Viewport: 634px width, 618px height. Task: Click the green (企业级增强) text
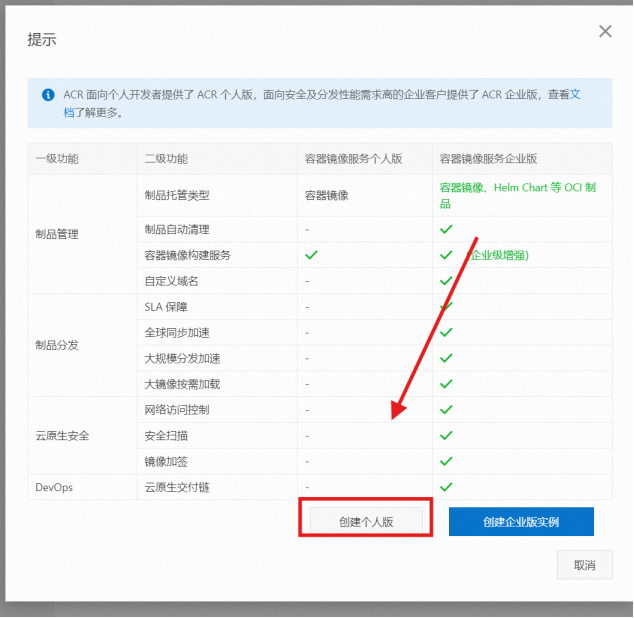point(498,255)
